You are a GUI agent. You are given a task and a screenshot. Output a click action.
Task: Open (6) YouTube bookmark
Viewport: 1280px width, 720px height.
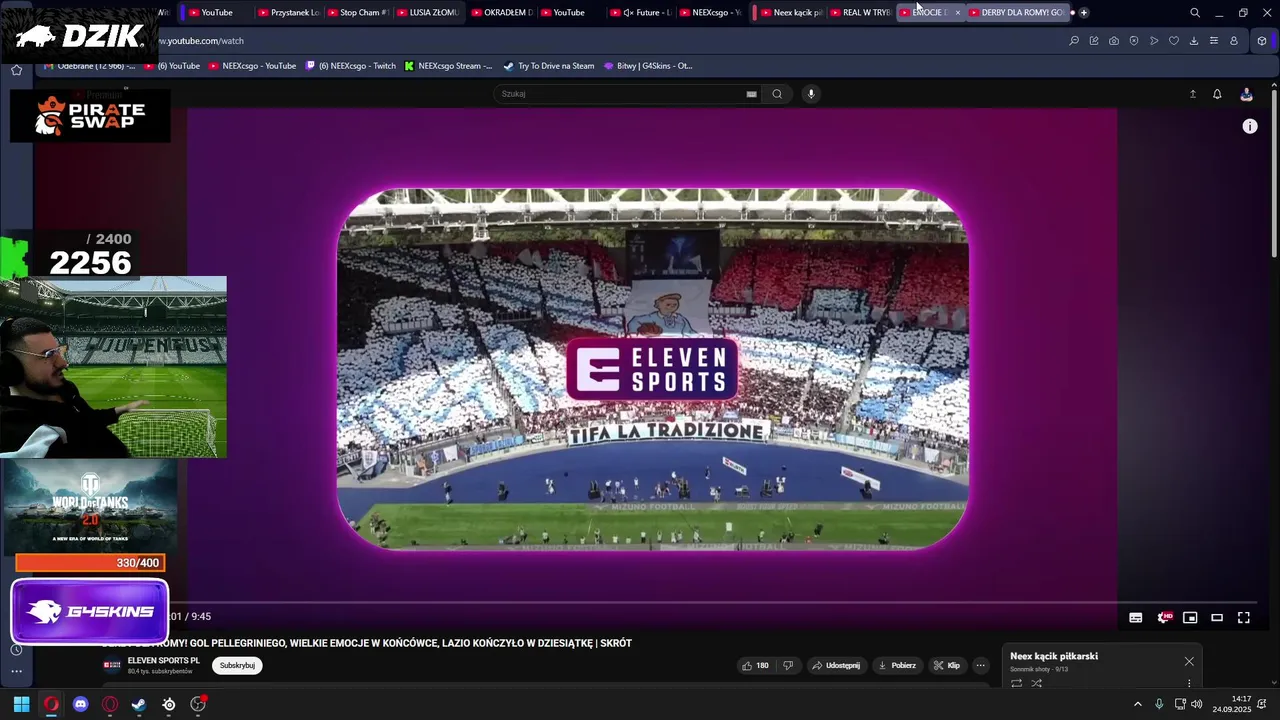tap(171, 66)
